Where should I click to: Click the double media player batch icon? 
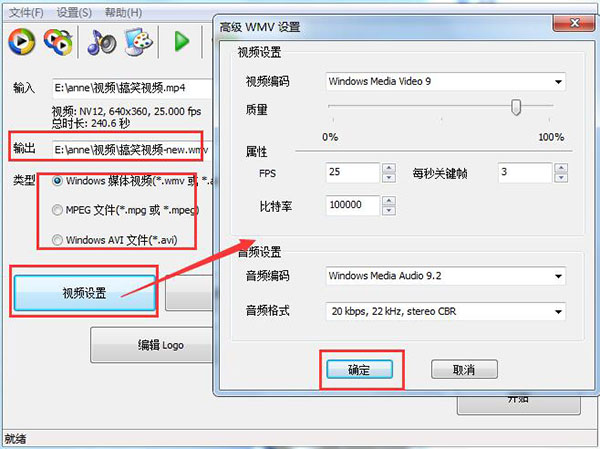59,41
